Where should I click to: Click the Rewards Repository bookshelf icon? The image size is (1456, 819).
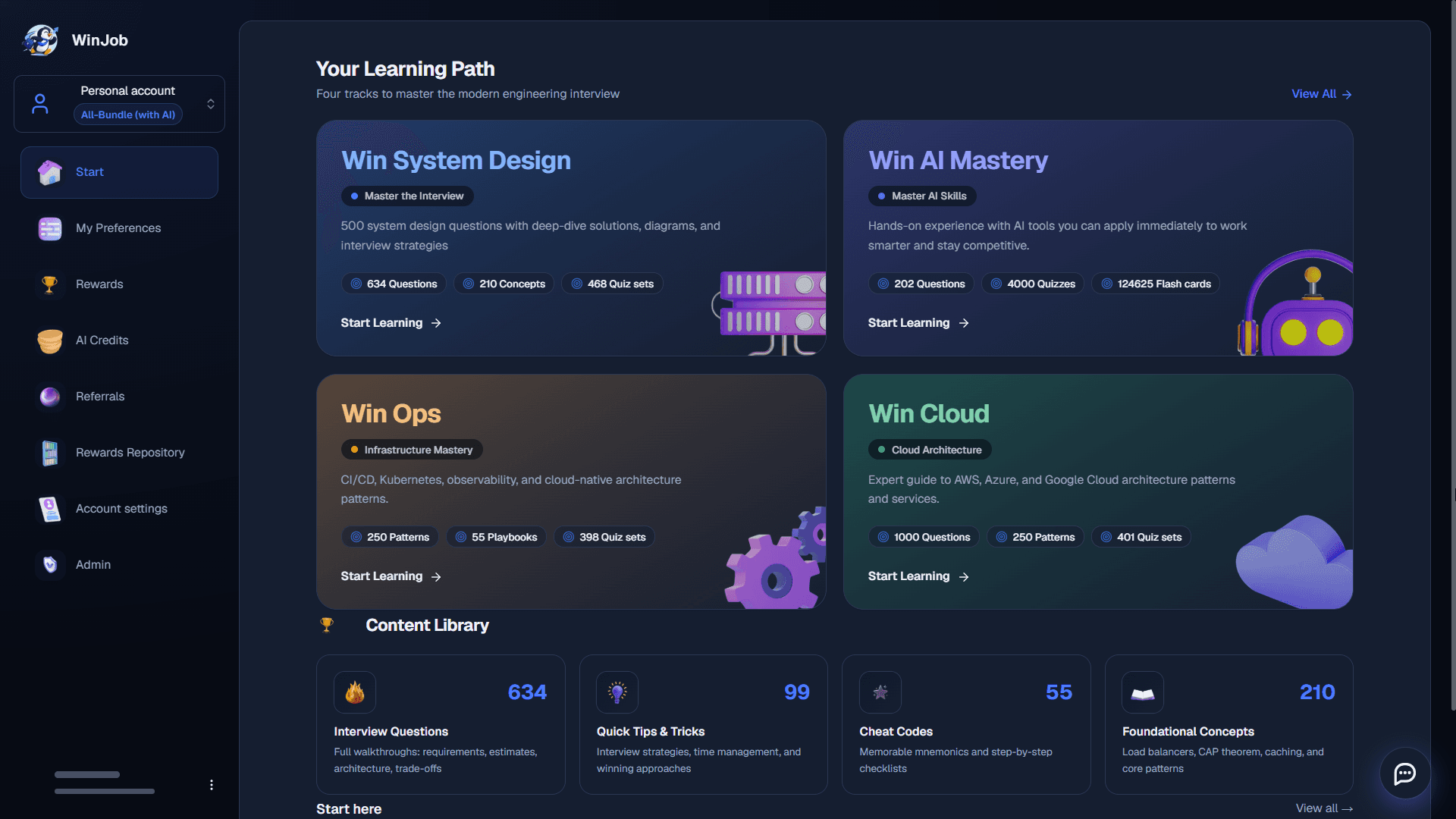click(x=50, y=453)
